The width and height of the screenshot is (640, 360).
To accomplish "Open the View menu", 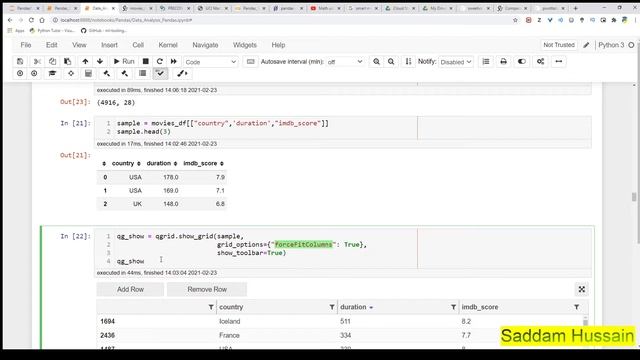I will point(79,45).
